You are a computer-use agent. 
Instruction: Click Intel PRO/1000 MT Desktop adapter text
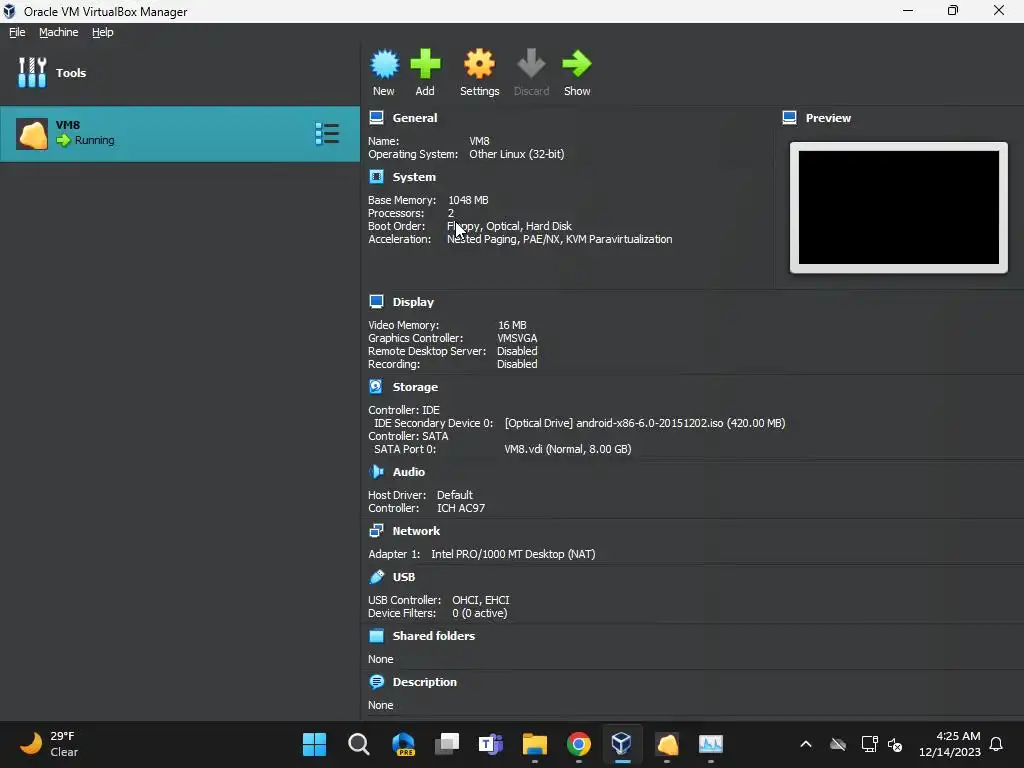[x=513, y=554]
